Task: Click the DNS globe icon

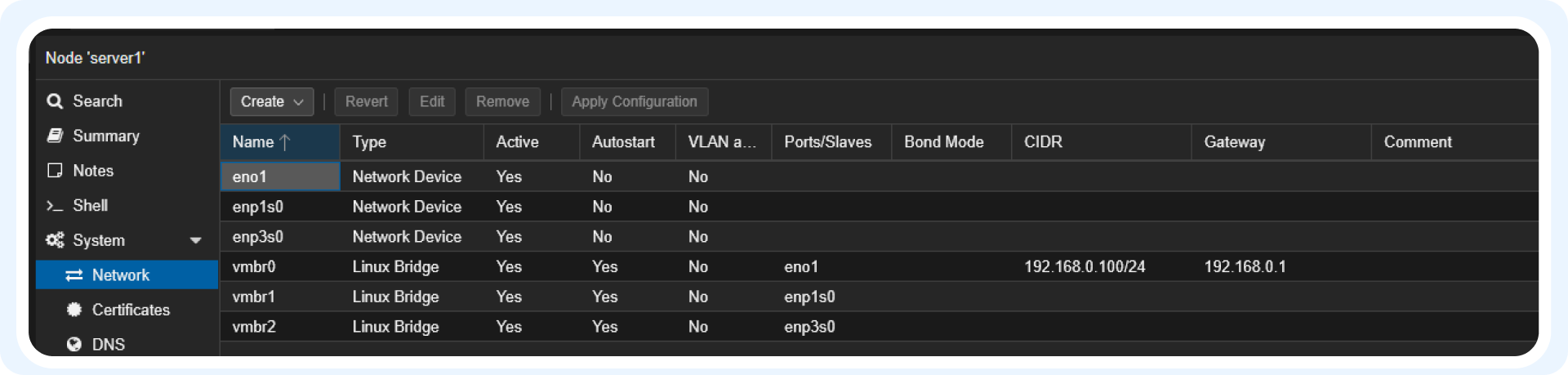Action: click(x=74, y=344)
